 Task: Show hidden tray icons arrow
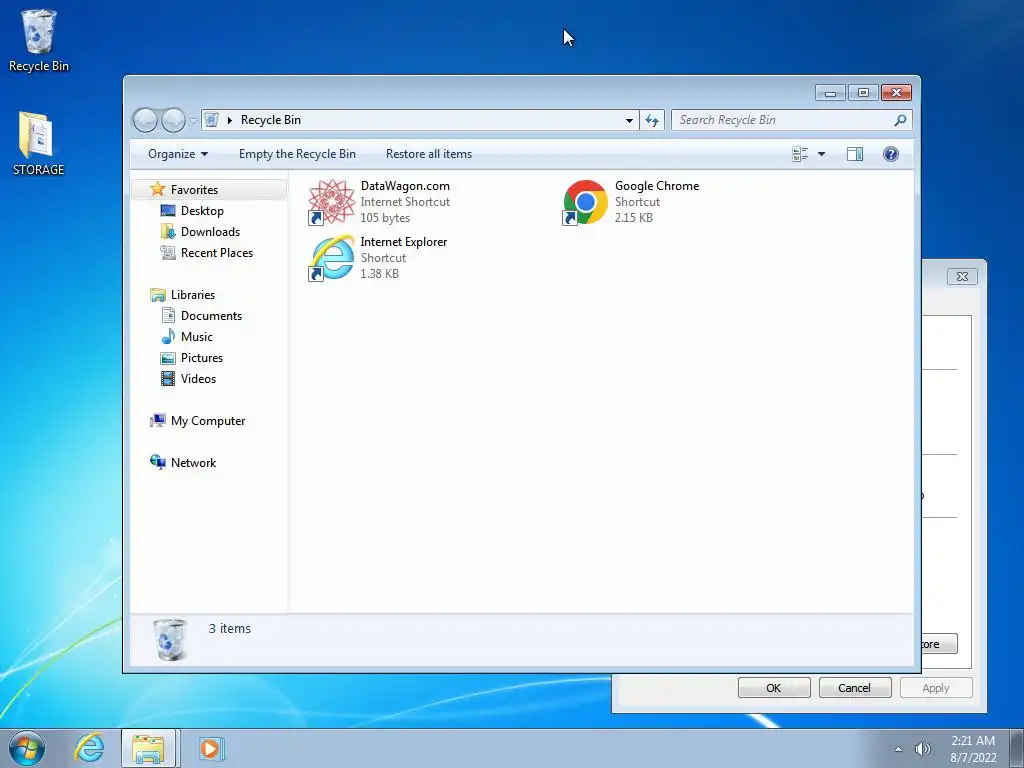click(x=899, y=749)
